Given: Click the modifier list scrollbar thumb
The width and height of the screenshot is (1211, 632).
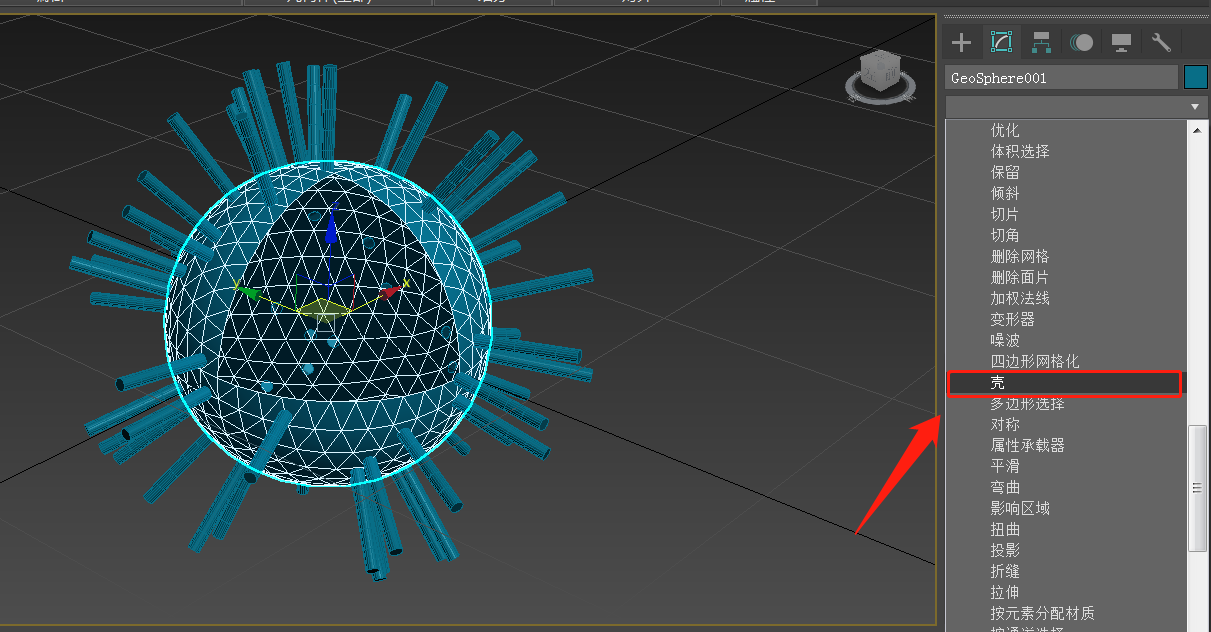Looking at the screenshot, I should click(1197, 488).
